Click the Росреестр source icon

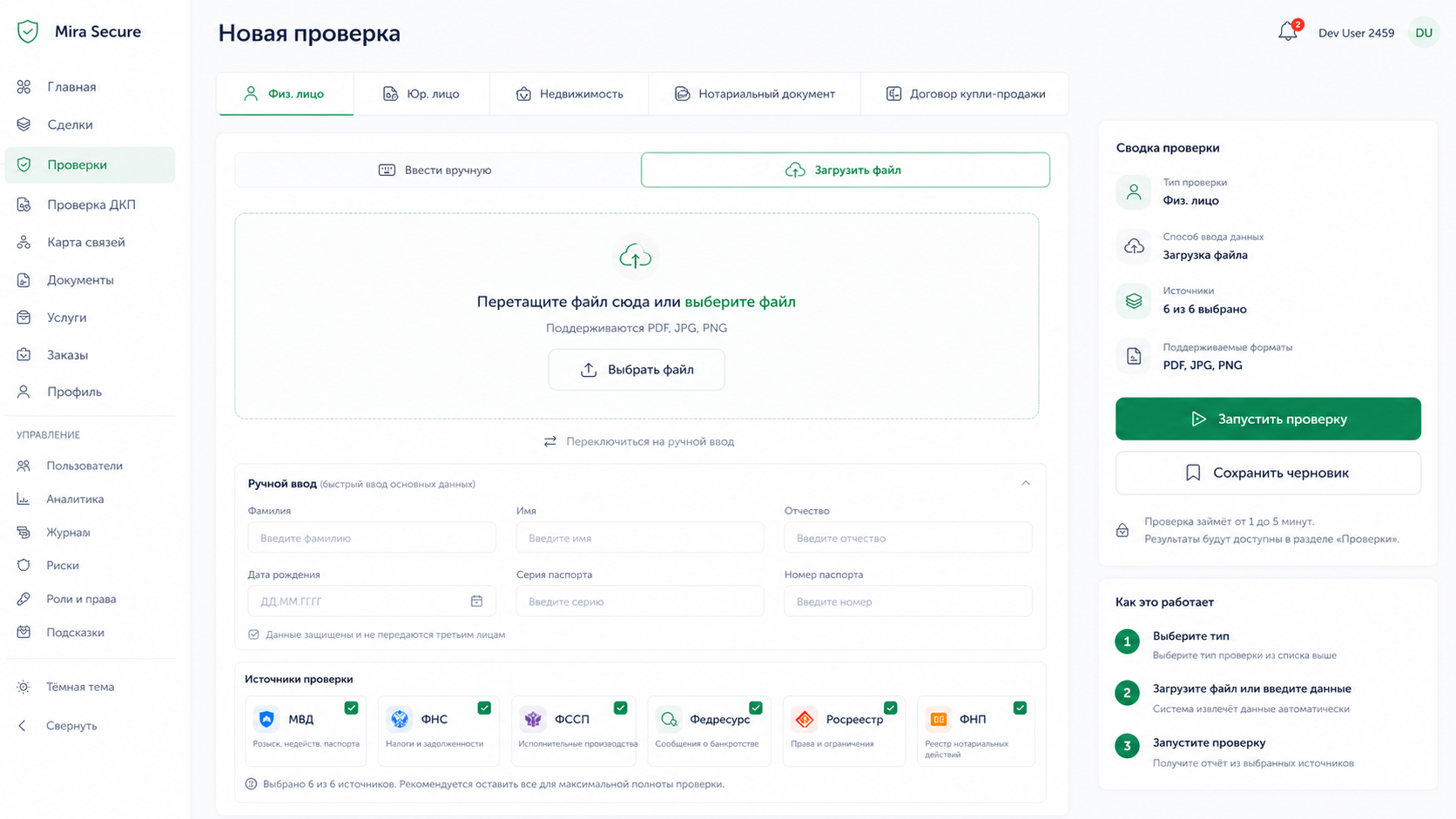[805, 719]
